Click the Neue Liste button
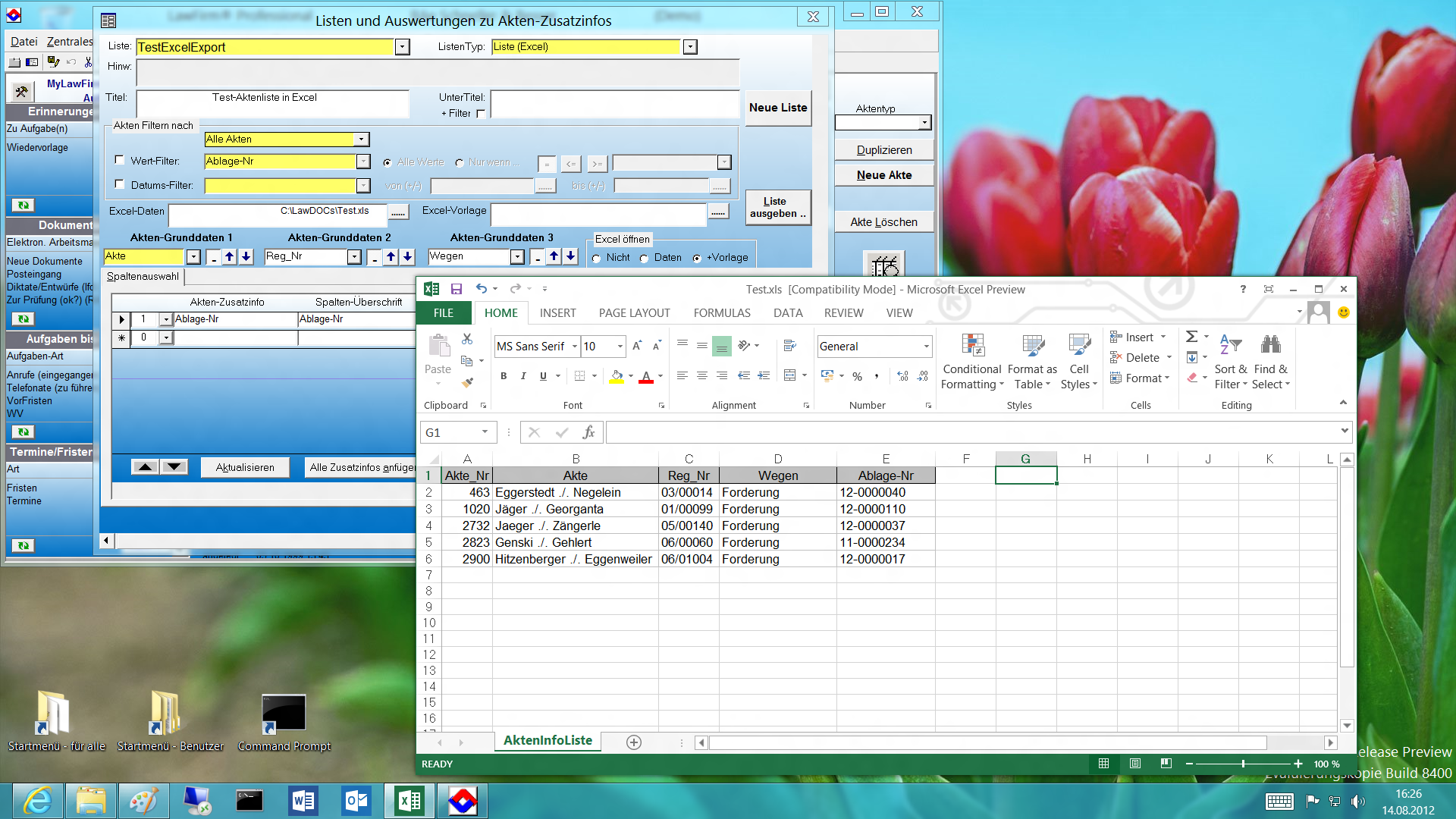 point(778,108)
